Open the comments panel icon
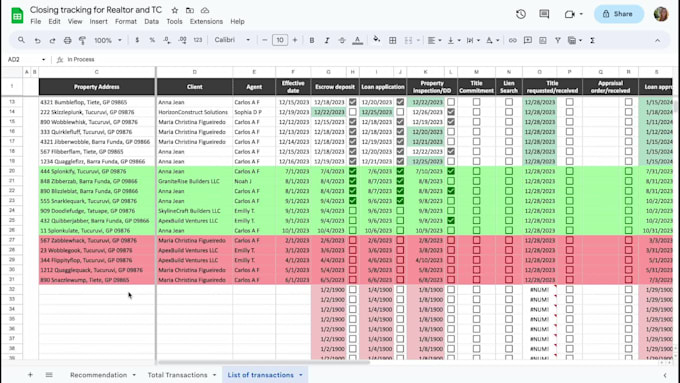This screenshot has height=383, width=680. [544, 14]
